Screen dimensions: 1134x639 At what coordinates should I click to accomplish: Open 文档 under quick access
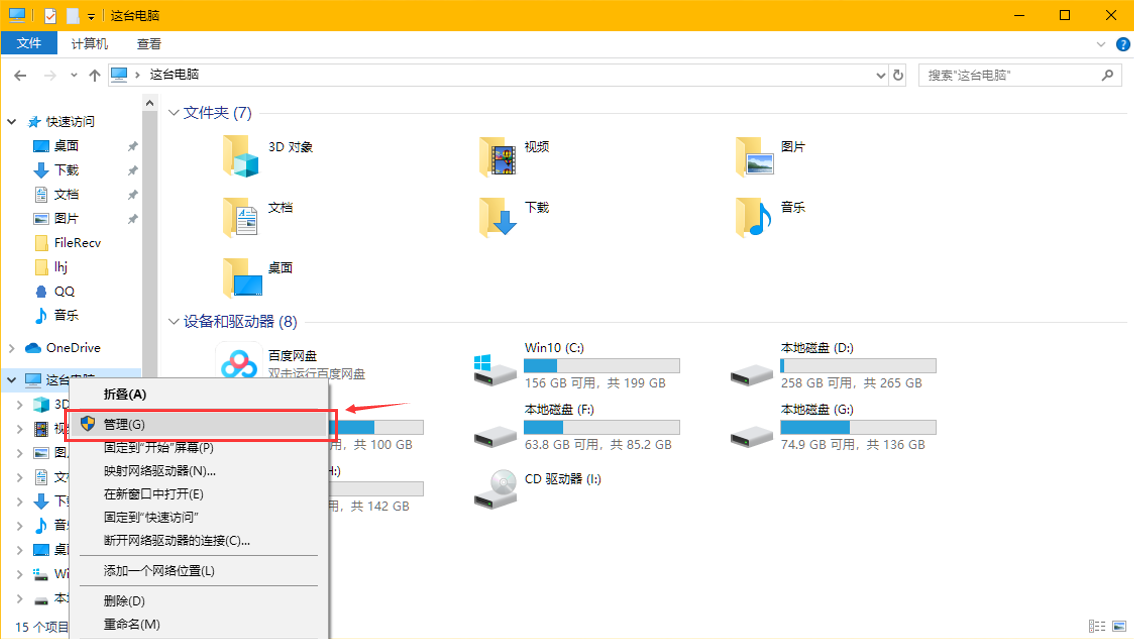coord(66,194)
